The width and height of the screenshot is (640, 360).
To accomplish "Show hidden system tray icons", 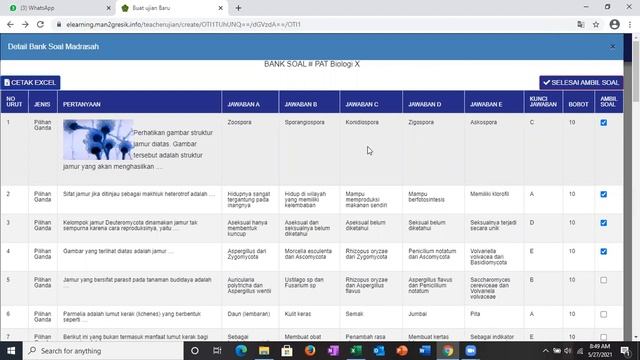I will tap(546, 351).
